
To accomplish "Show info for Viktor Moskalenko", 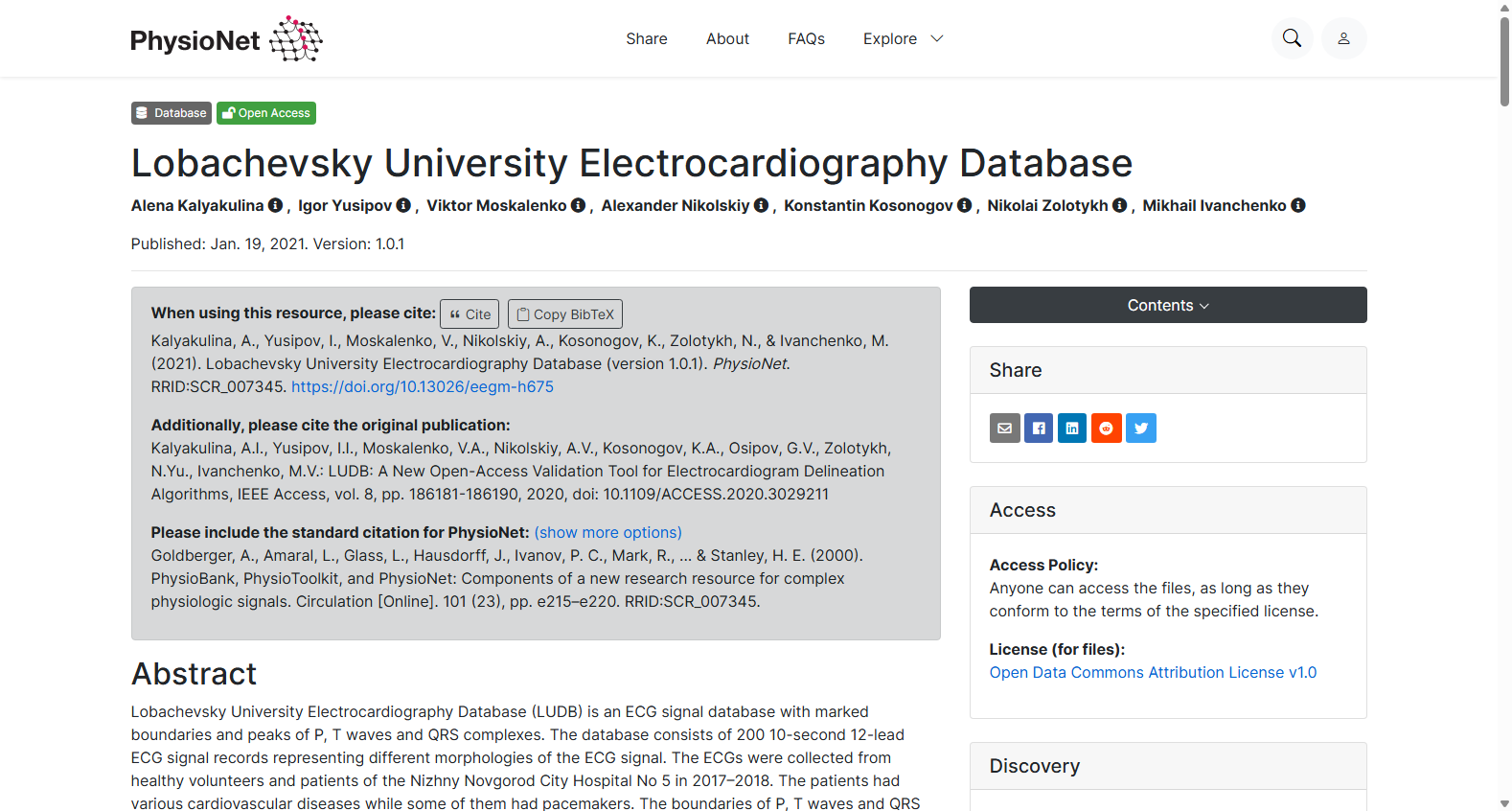I will (x=578, y=205).
